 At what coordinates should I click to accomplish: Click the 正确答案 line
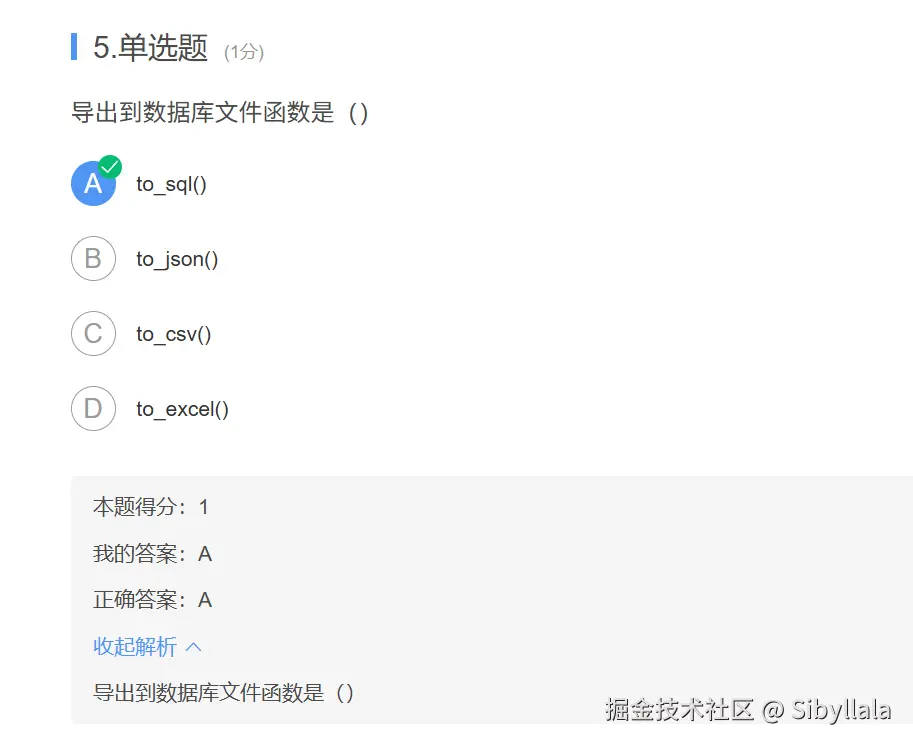pyautogui.click(x=152, y=600)
